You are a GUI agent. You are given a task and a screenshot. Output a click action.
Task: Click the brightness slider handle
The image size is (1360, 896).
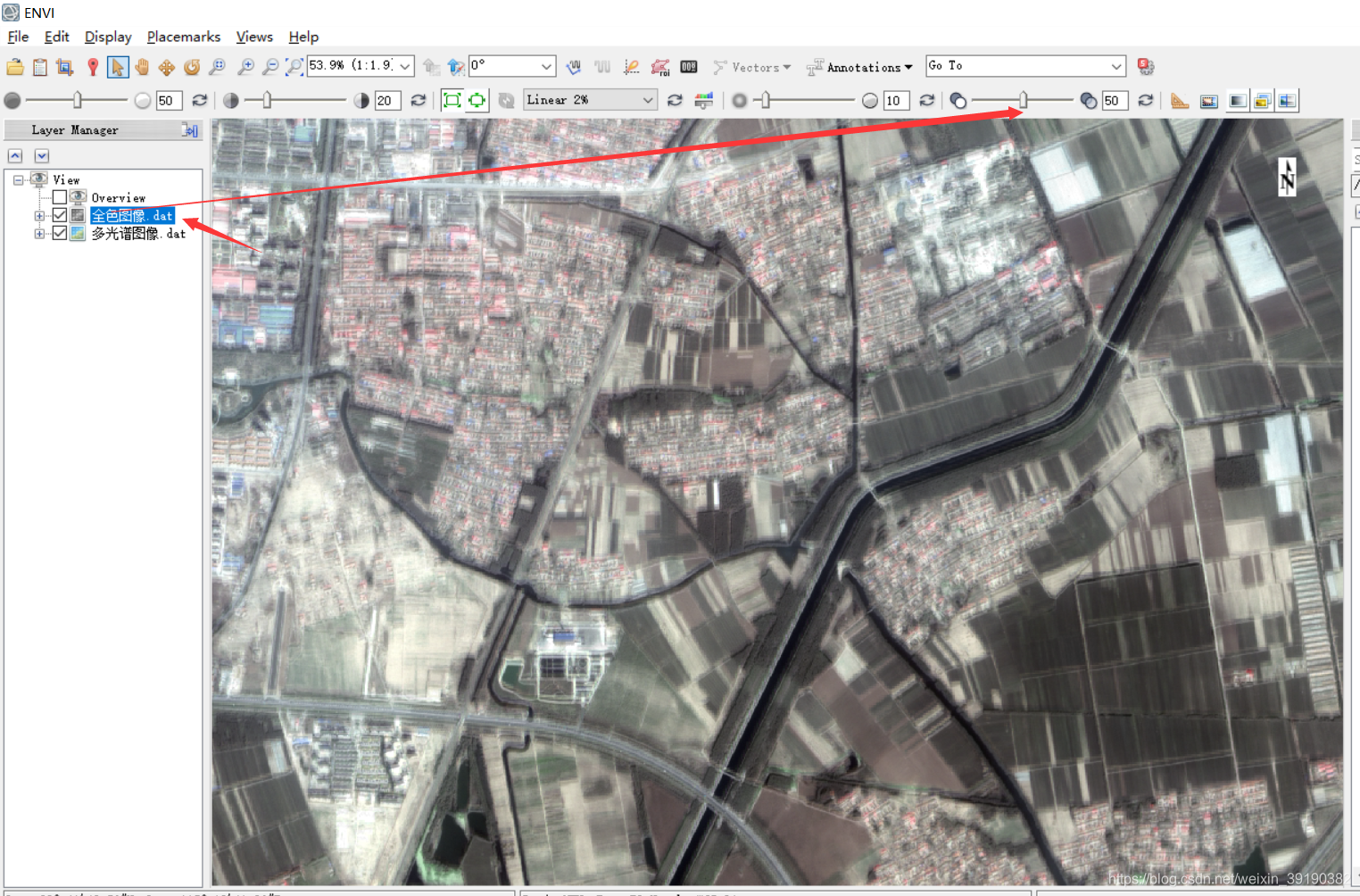78,100
